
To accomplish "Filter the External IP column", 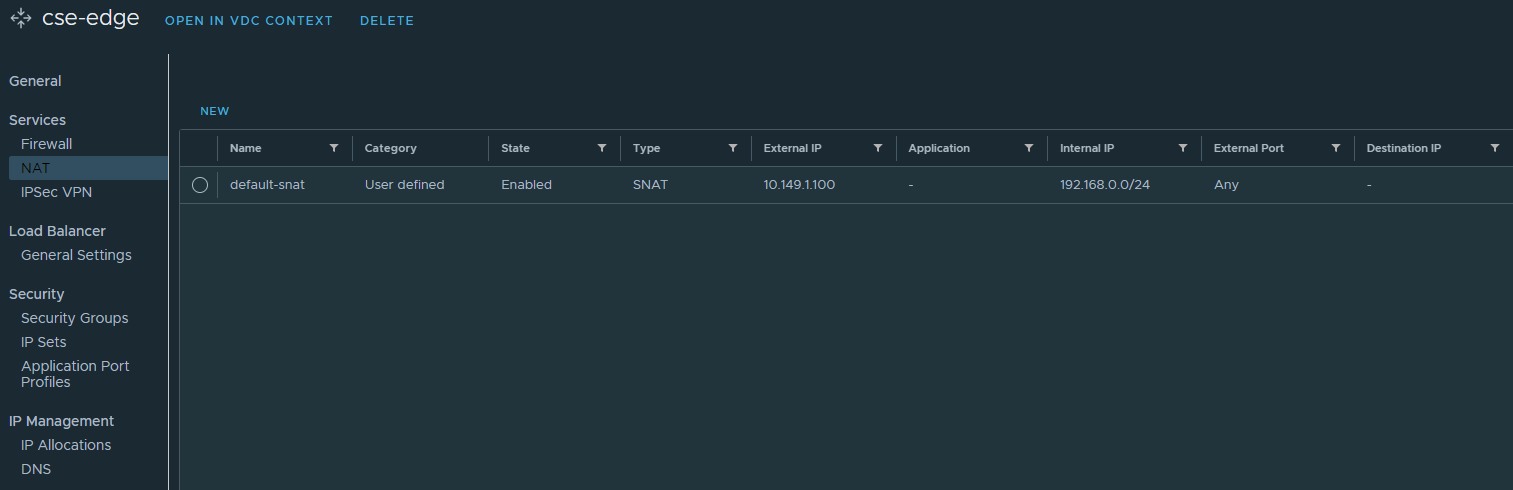I will 878,148.
